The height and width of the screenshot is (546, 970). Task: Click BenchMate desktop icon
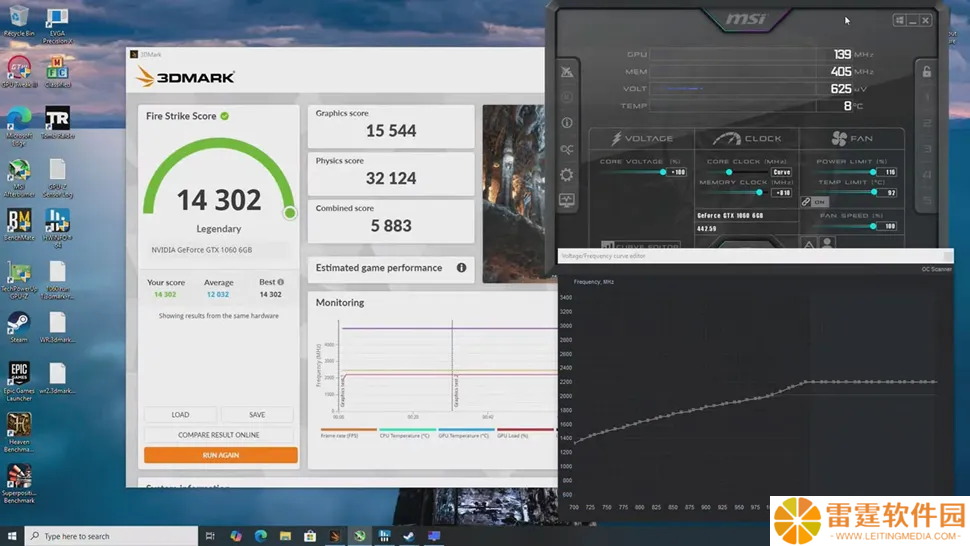(x=19, y=225)
